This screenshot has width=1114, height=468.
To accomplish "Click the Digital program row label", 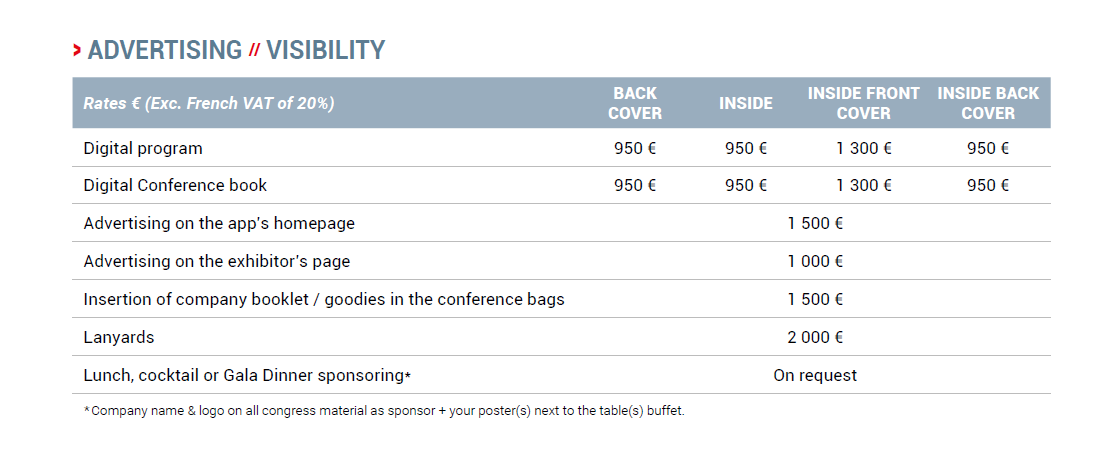I will pyautogui.click(x=143, y=148).
